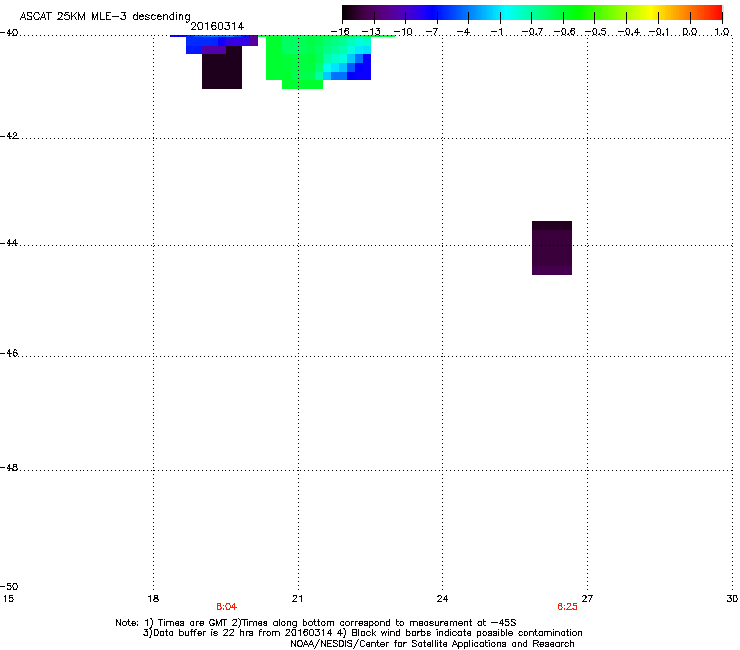Click the color bar label -7
Viewport: 740px width, 650px height.
[434, 32]
